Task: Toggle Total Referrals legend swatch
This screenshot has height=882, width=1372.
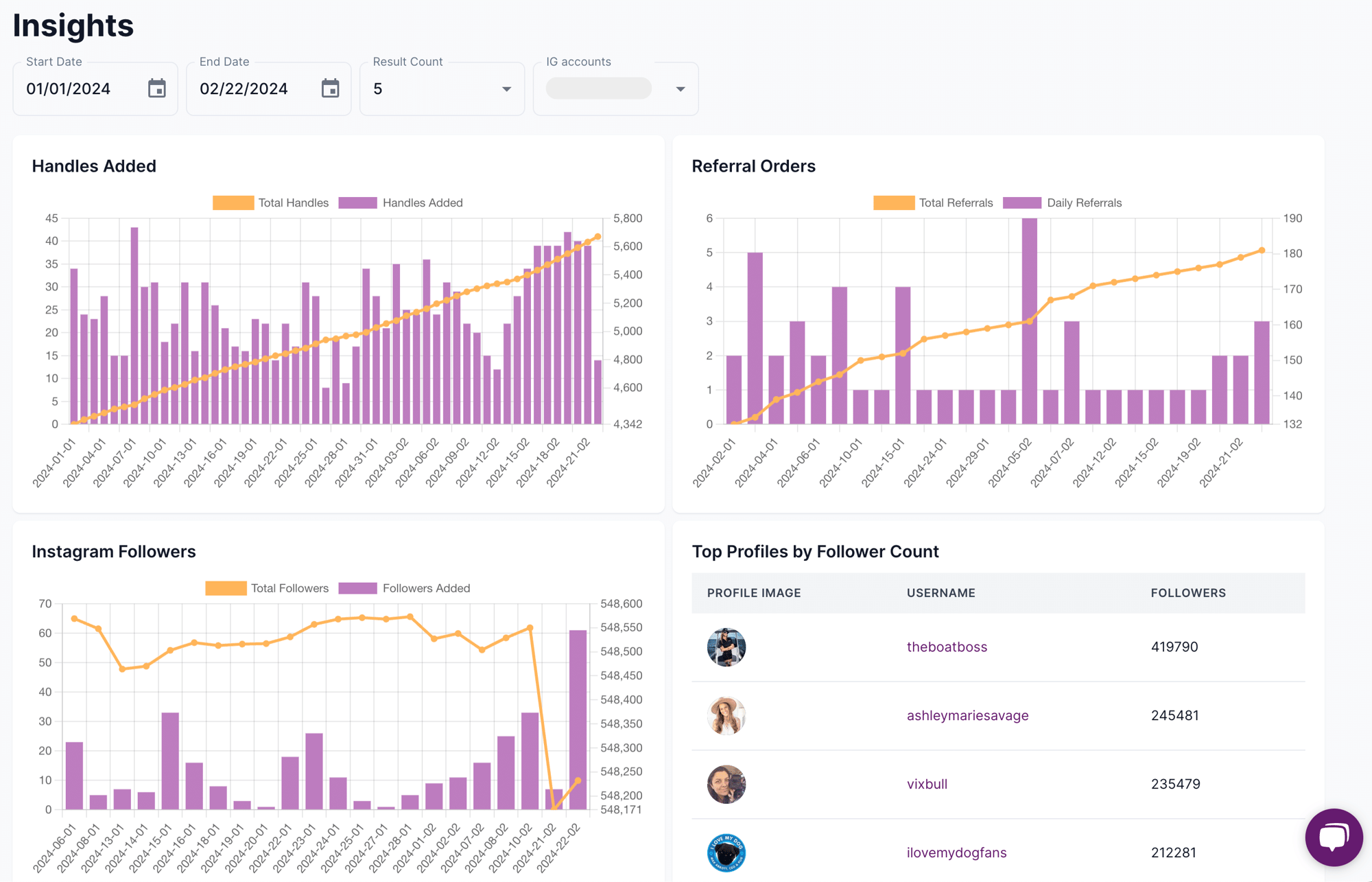Action: [x=893, y=202]
